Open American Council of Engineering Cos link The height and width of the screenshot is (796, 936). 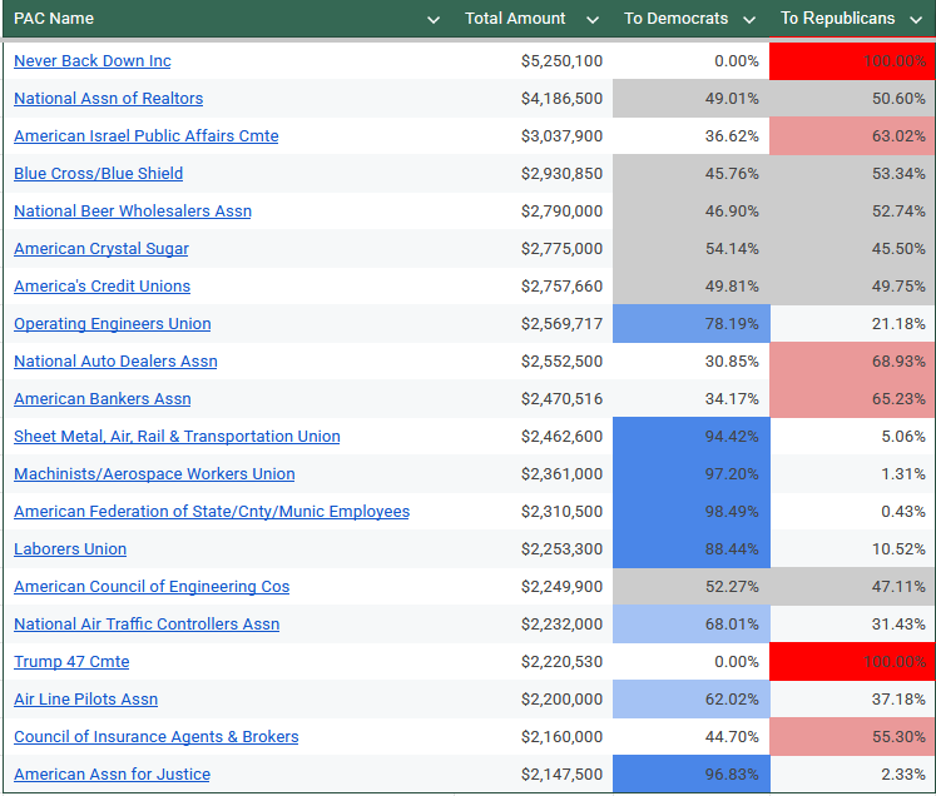pyautogui.click(x=152, y=587)
